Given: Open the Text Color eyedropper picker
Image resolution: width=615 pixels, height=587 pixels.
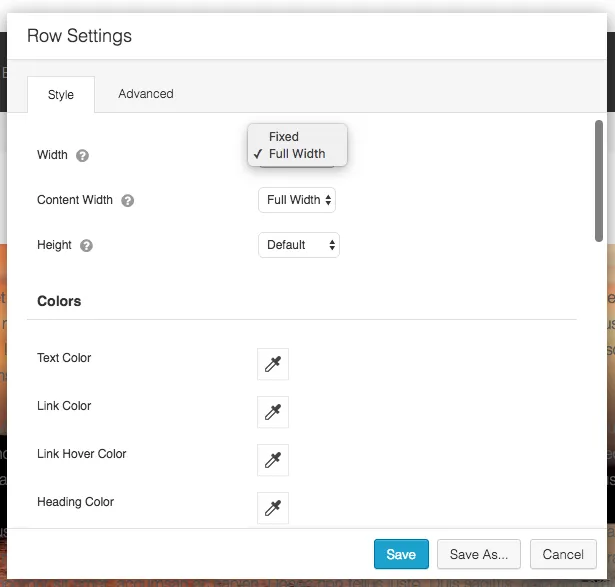Looking at the screenshot, I should tap(273, 364).
